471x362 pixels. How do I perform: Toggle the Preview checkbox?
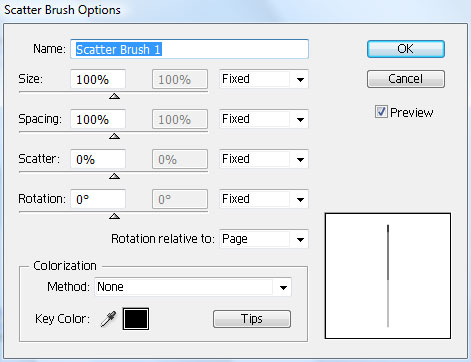381,112
